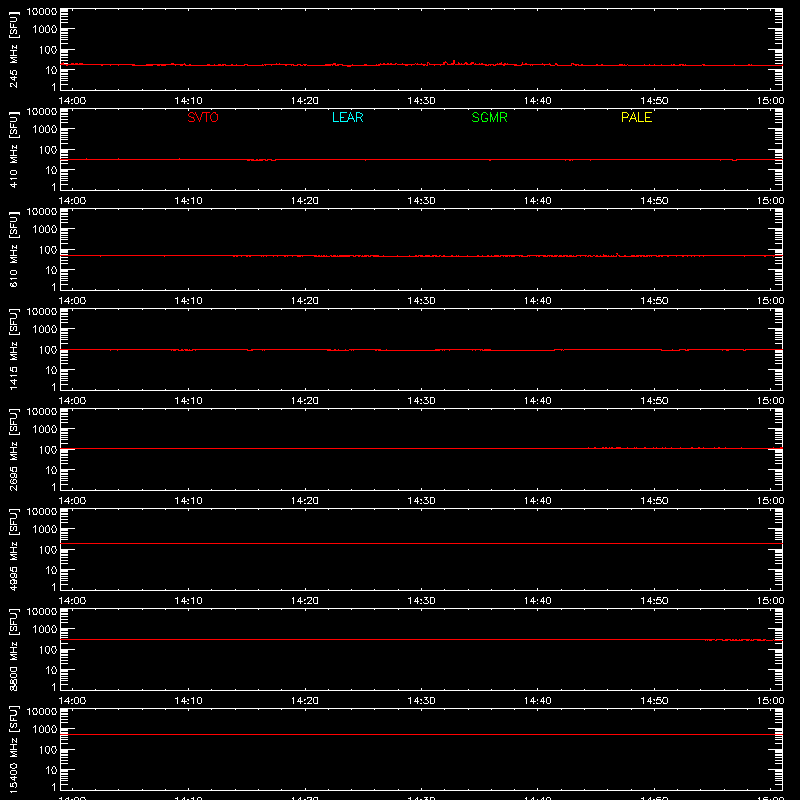800x800 pixels.
Task: Click the red flux trace in the 15400 MHz plot
Action: tap(421, 734)
